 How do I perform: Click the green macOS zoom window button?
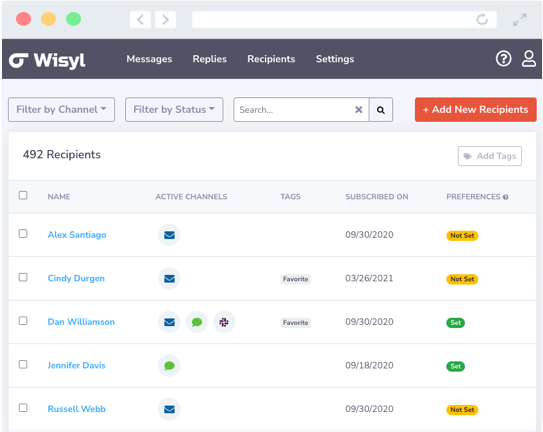(73, 19)
